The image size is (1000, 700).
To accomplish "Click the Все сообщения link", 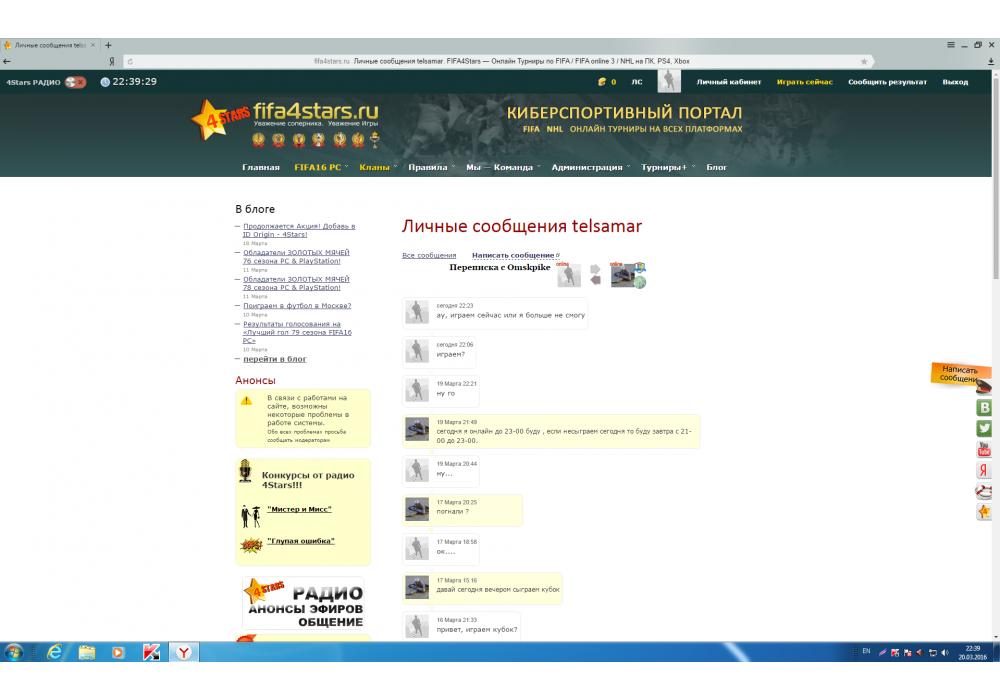I will [428, 256].
